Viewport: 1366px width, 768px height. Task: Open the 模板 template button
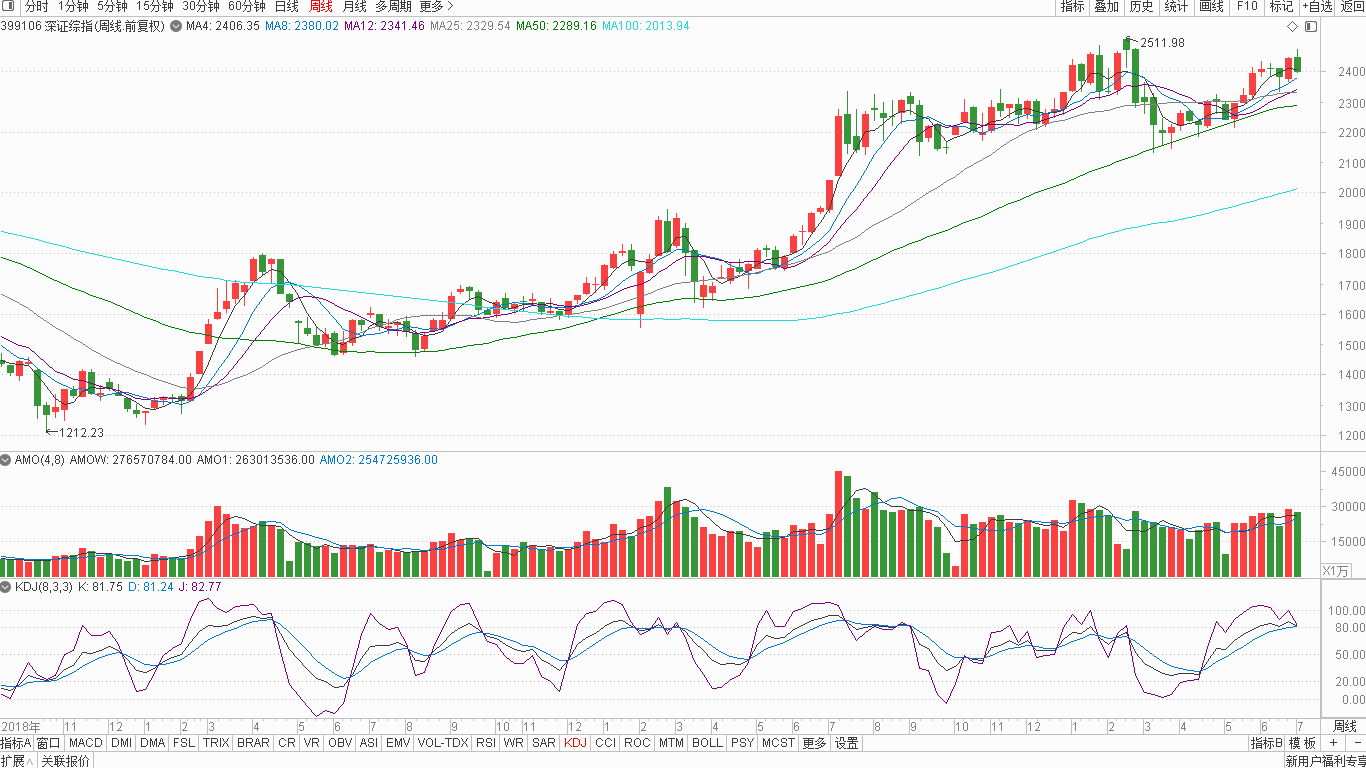[x=1304, y=743]
